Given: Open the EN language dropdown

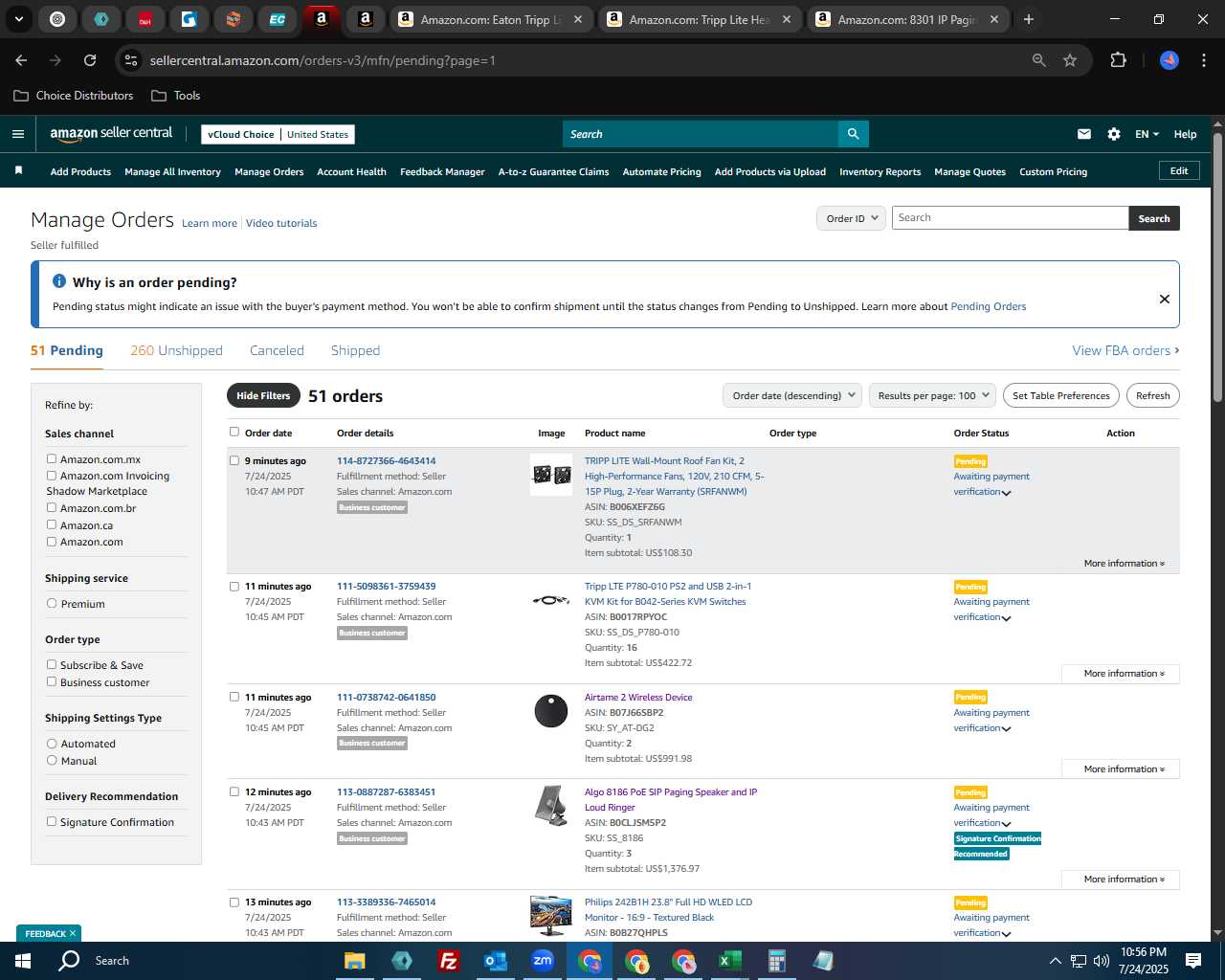Looking at the screenshot, I should point(1147,134).
